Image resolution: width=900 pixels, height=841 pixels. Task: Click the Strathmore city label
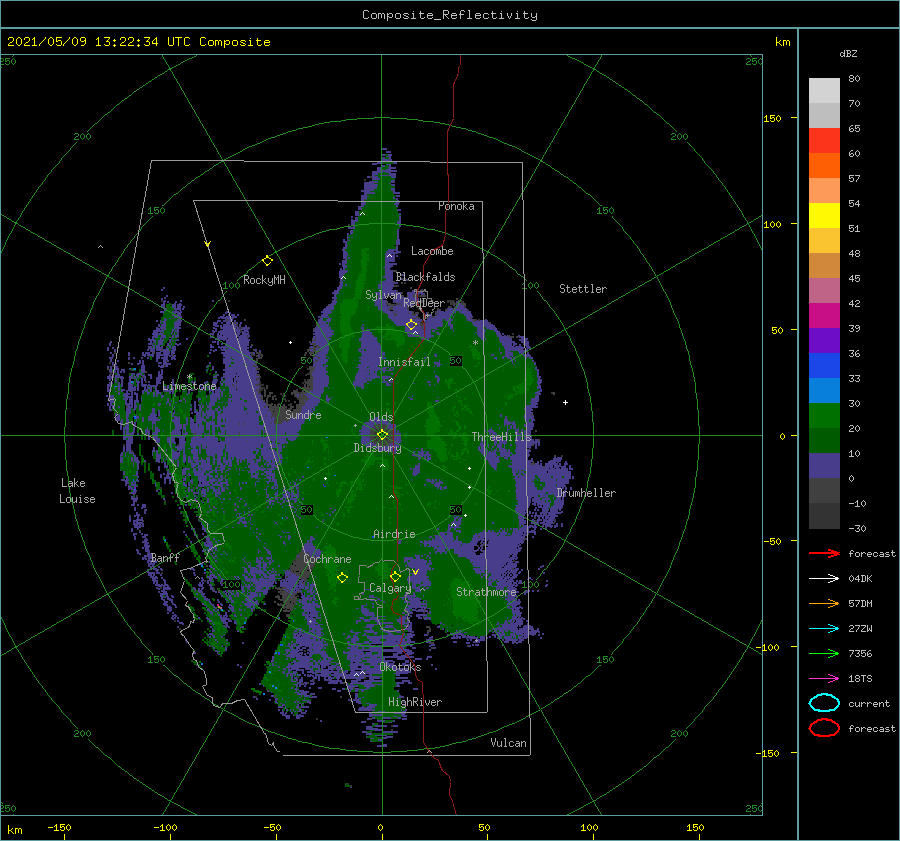[486, 592]
